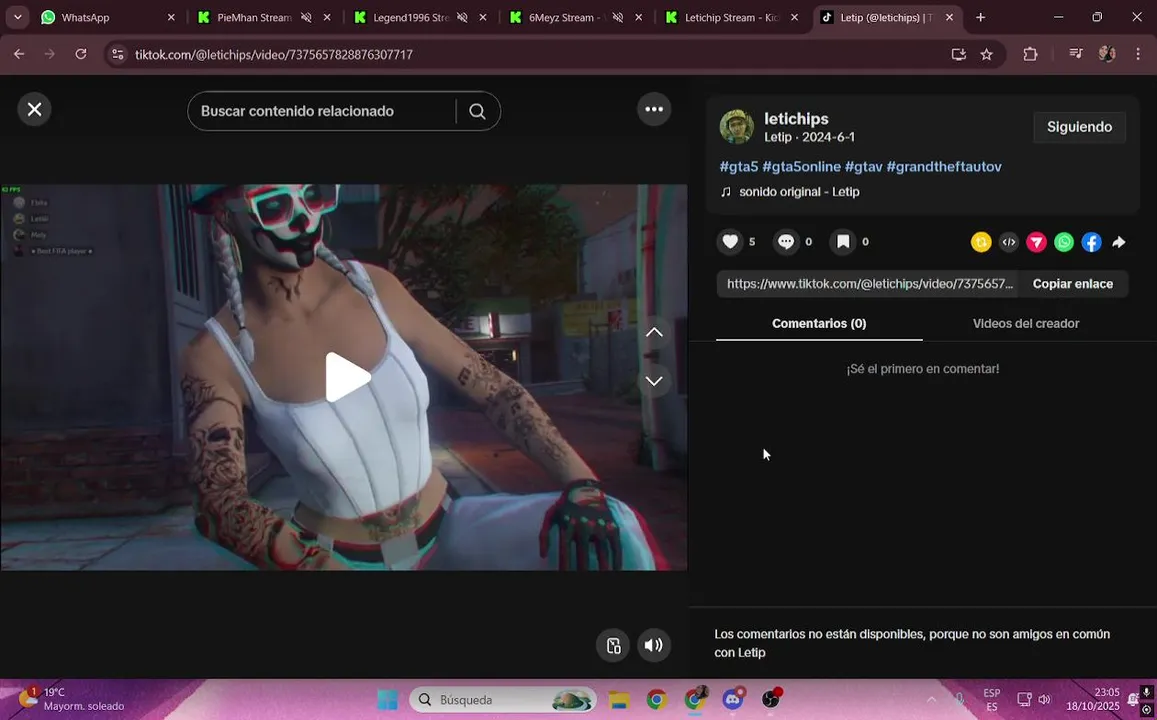The height and width of the screenshot is (720, 1157).
Task: Open the weather widget on taskbar
Action: coord(72,699)
